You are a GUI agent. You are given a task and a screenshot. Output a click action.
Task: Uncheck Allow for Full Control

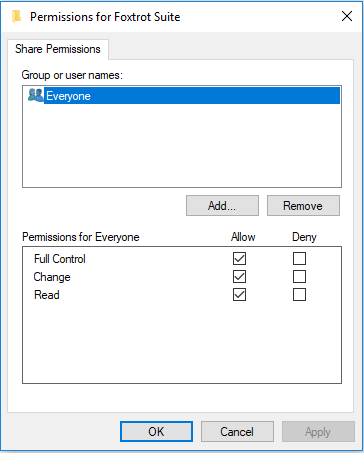tap(239, 259)
